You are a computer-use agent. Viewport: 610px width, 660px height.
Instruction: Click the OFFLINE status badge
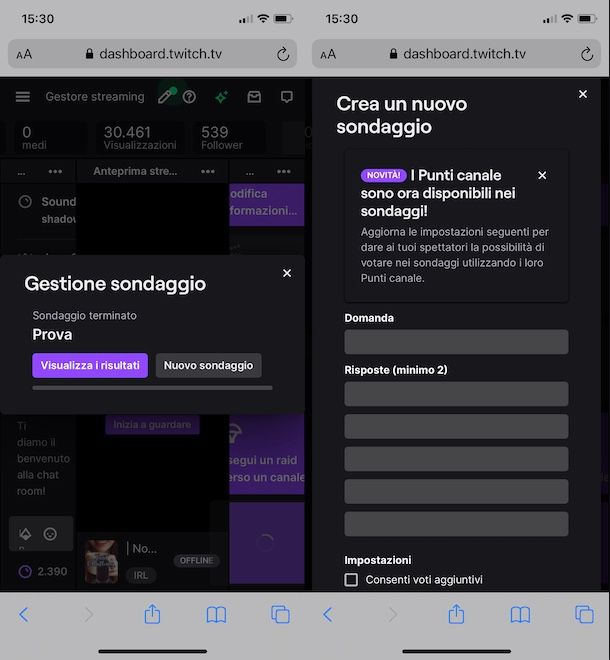(196, 560)
